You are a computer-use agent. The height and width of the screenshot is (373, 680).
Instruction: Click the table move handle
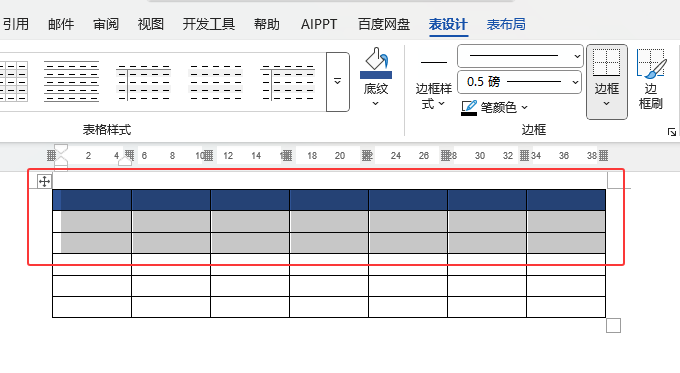(44, 181)
